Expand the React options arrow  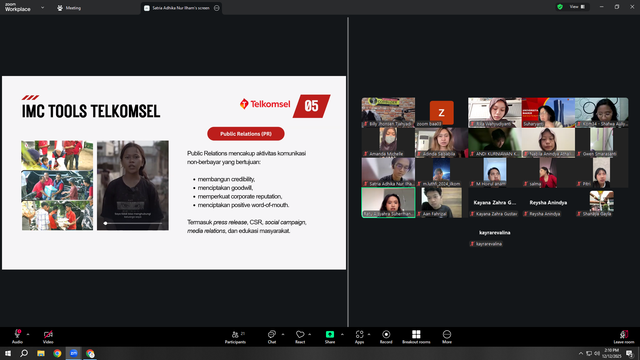coord(310,334)
